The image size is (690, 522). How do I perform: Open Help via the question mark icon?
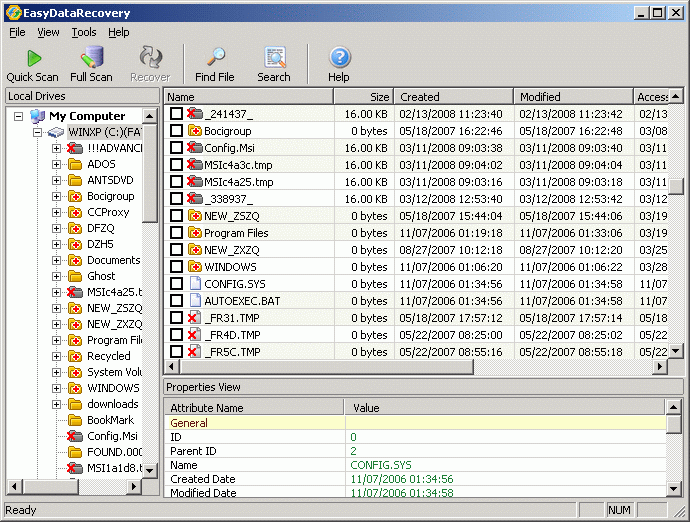339,58
